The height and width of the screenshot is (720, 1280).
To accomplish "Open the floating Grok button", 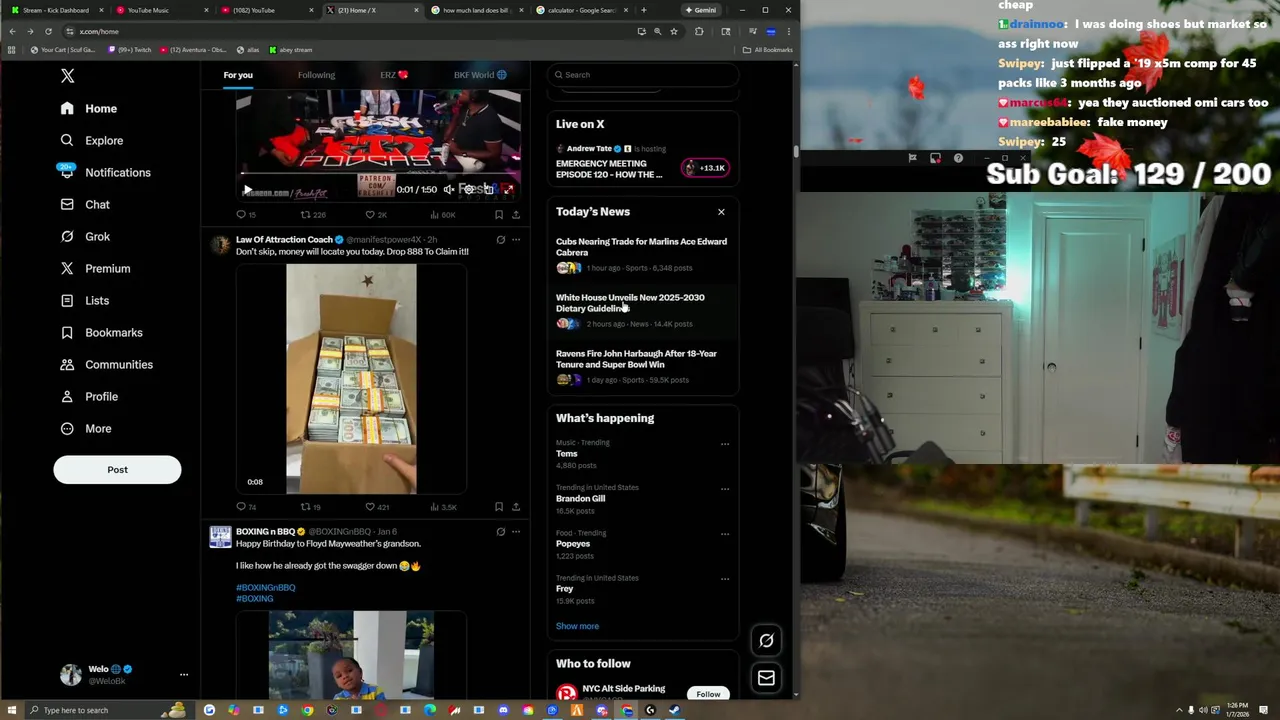I will click(766, 641).
